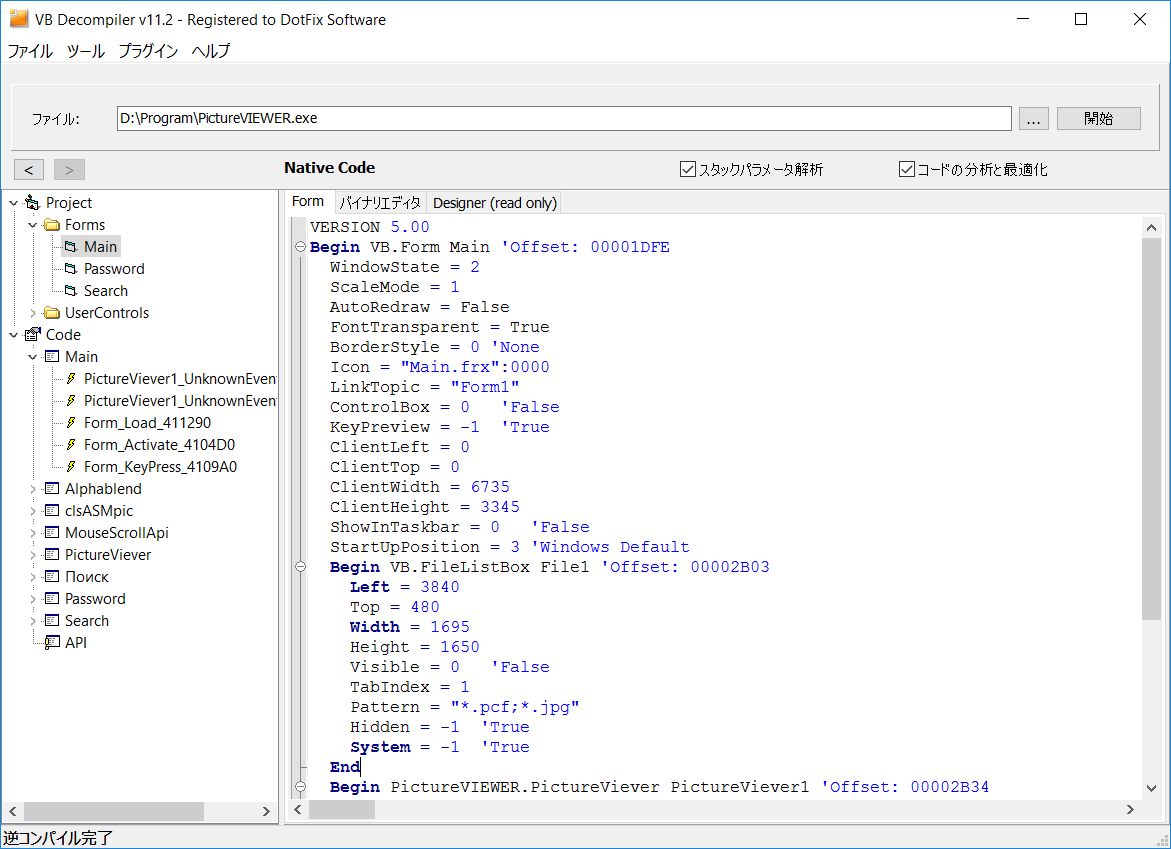Click the clsASMpic module icon
Screen dimensions: 1171x849
pos(52,511)
